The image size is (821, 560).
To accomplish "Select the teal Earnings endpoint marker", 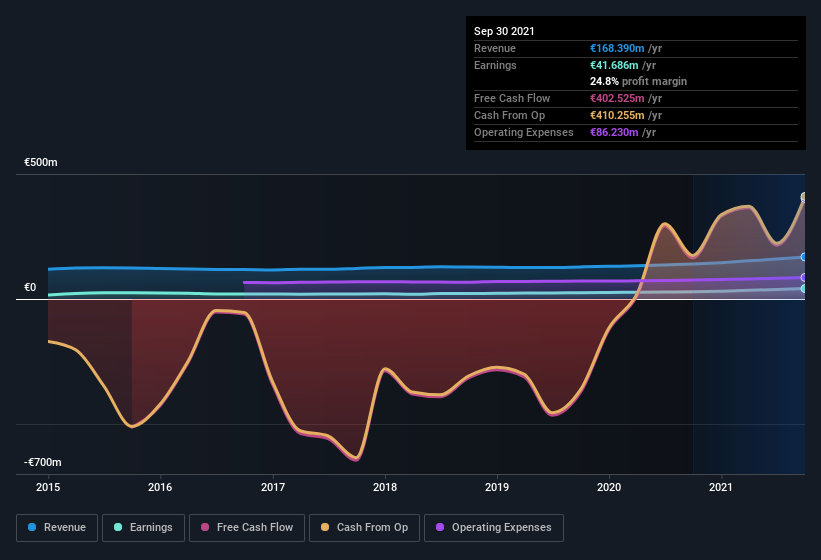I will [x=804, y=288].
